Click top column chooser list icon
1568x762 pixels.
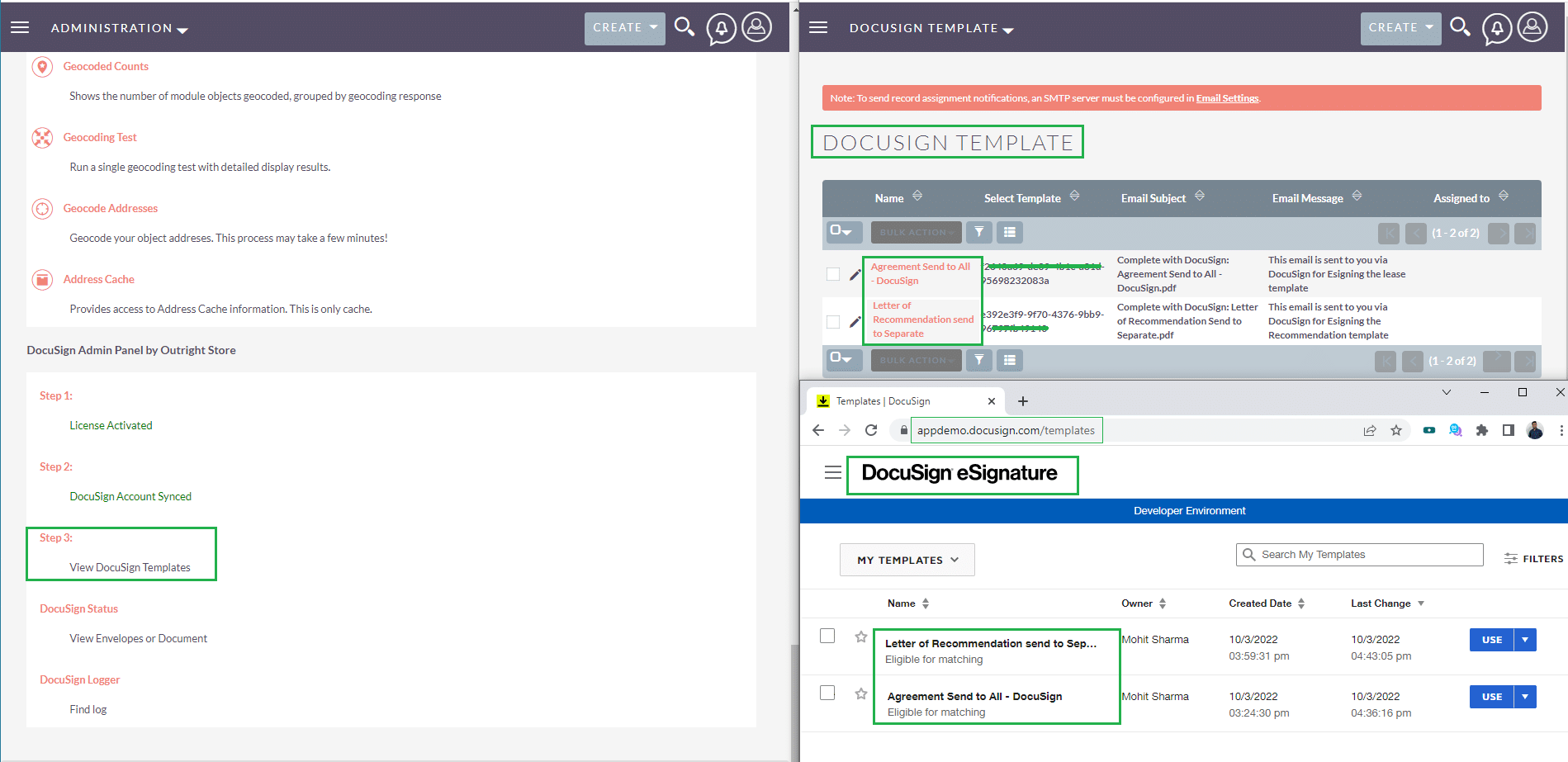[1009, 232]
